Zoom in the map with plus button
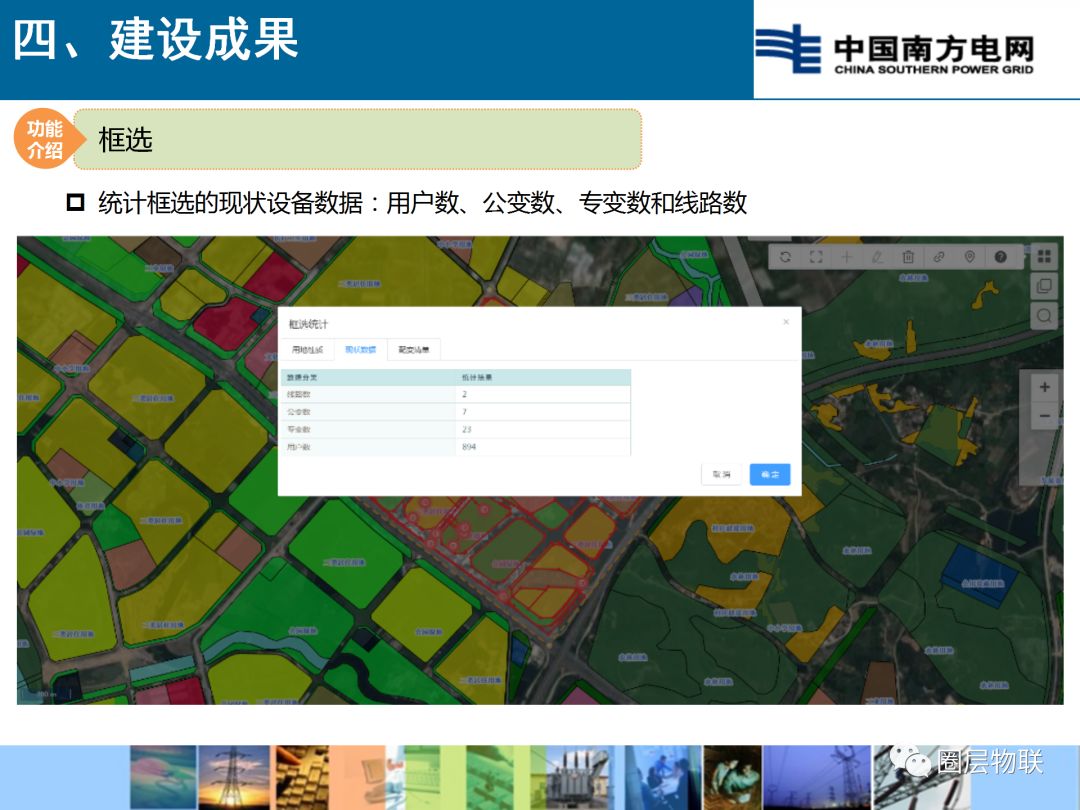The width and height of the screenshot is (1080, 810). 1044,387
